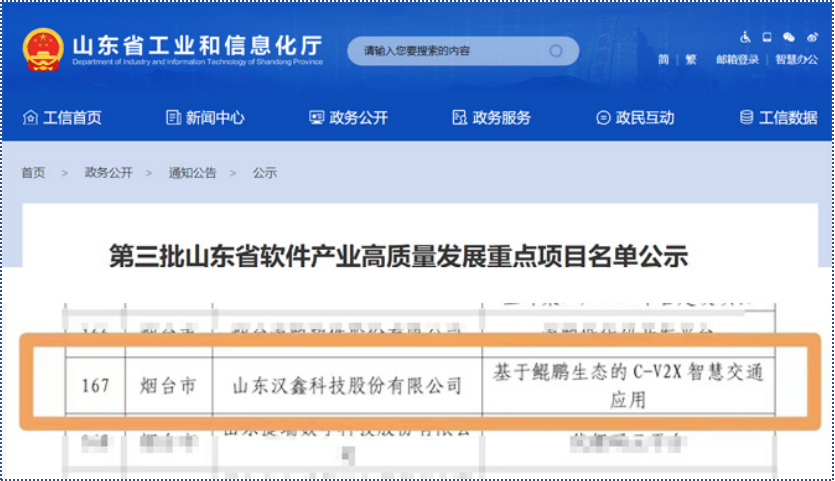Switch to simplified Chinese 简

point(663,60)
